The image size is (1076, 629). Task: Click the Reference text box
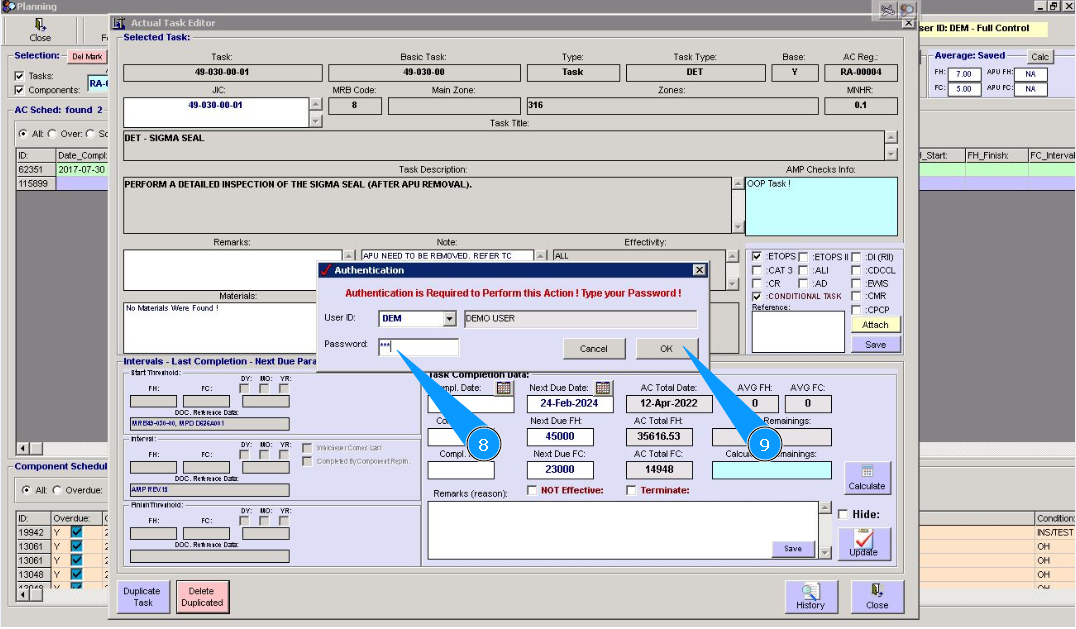pyautogui.click(x=798, y=332)
